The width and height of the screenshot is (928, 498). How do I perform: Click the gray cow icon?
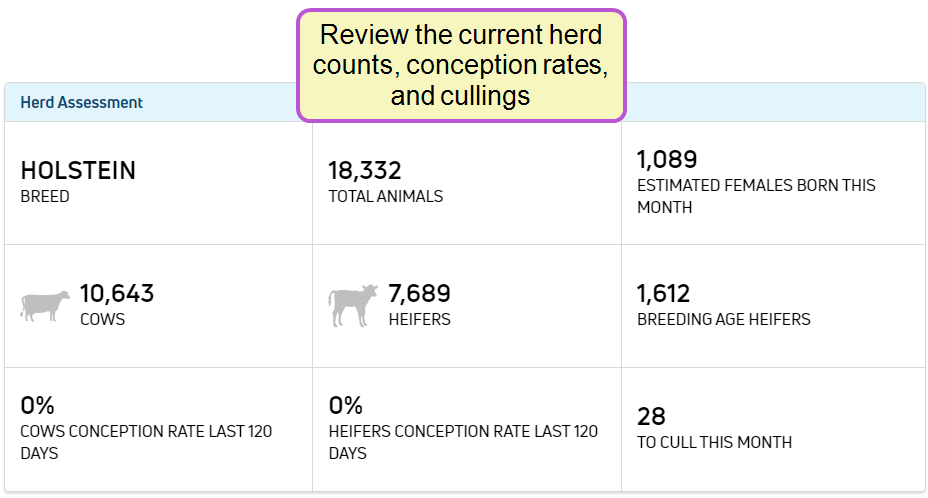click(x=45, y=305)
